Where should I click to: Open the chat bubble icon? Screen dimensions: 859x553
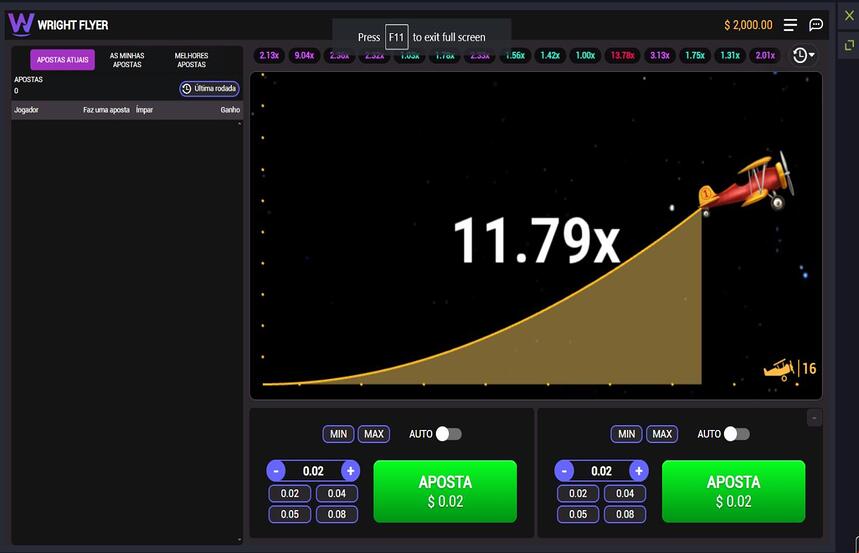(816, 25)
